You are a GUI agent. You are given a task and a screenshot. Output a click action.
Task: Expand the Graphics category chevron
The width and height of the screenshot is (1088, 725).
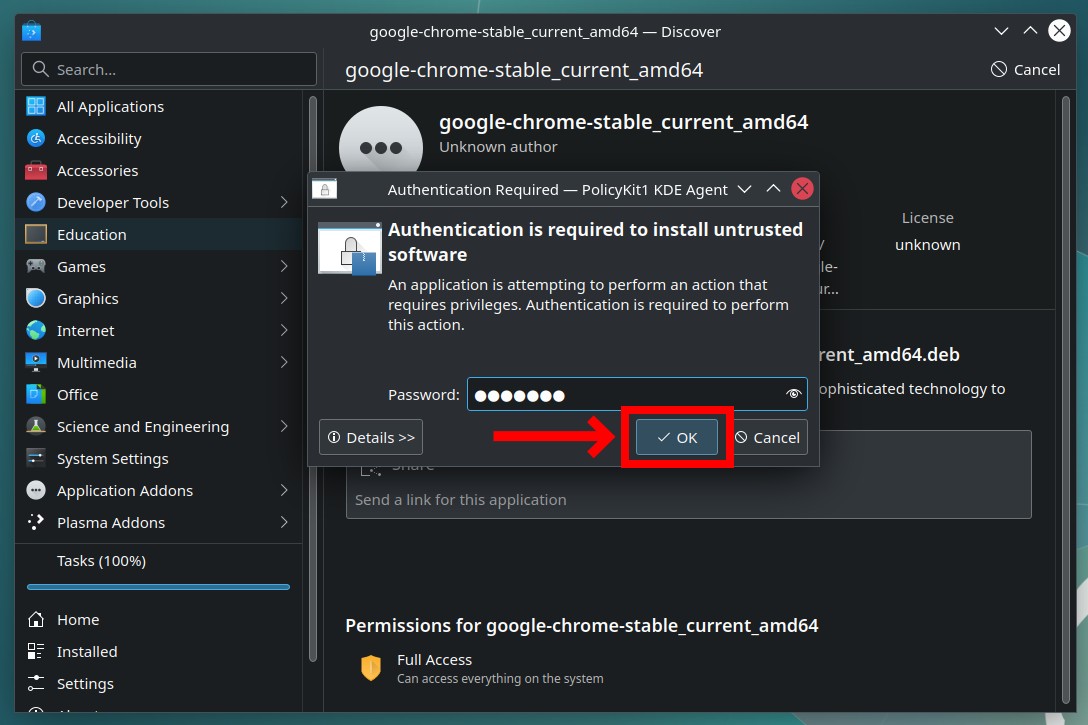284,298
